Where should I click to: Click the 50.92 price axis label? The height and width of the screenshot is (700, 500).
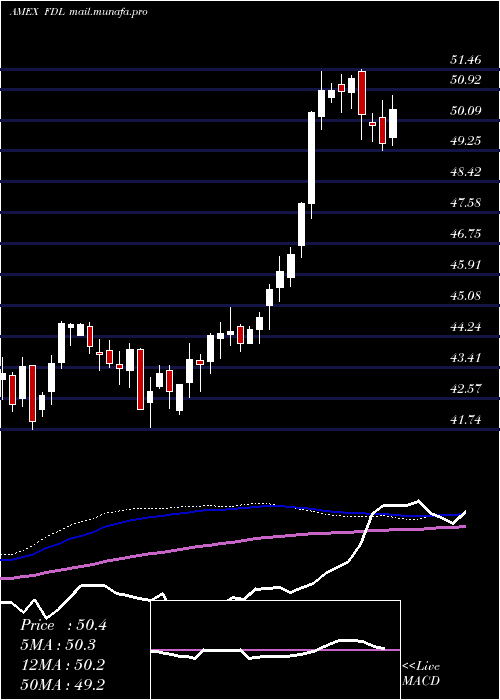click(466, 80)
